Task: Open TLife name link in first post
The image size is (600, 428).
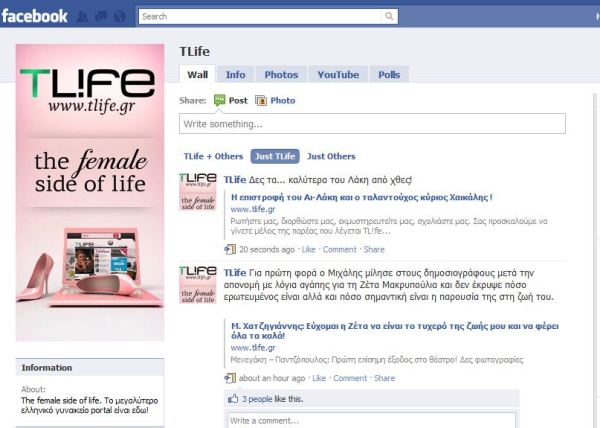Action: pyautogui.click(x=235, y=180)
